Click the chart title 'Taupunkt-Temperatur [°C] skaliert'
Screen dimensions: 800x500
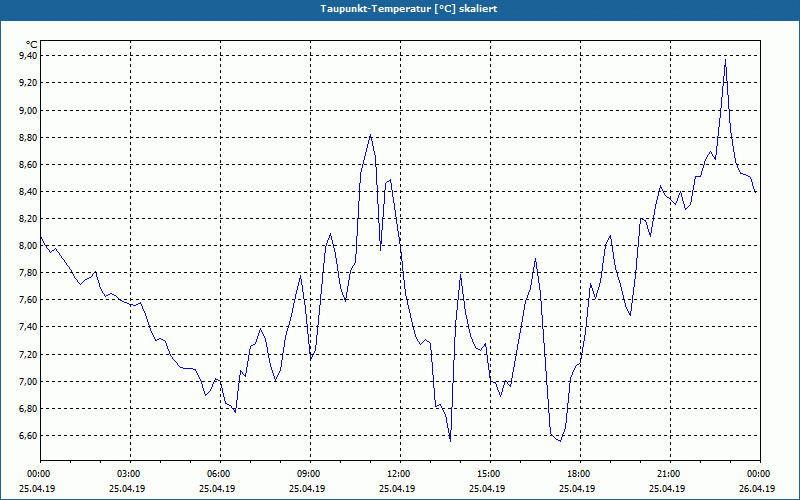pyautogui.click(x=409, y=9)
